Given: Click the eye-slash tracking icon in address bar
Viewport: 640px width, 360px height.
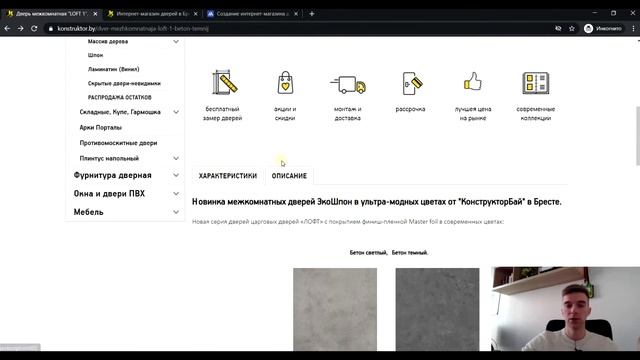Looking at the screenshot, I should point(558,29).
